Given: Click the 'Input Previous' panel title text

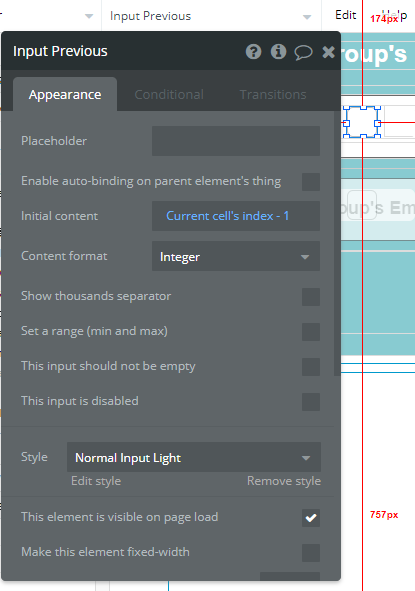Looking at the screenshot, I should tap(60, 51).
